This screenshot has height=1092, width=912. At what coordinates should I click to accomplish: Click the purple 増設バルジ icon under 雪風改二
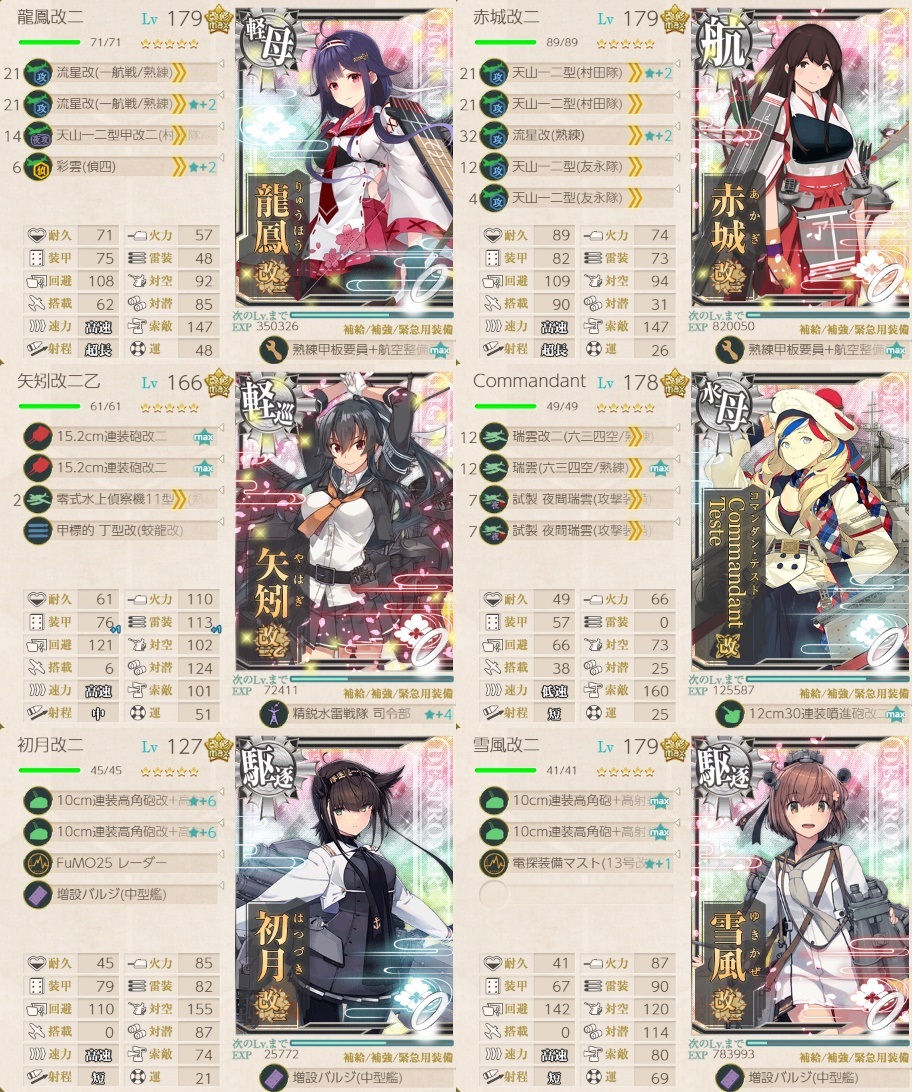click(730, 1078)
